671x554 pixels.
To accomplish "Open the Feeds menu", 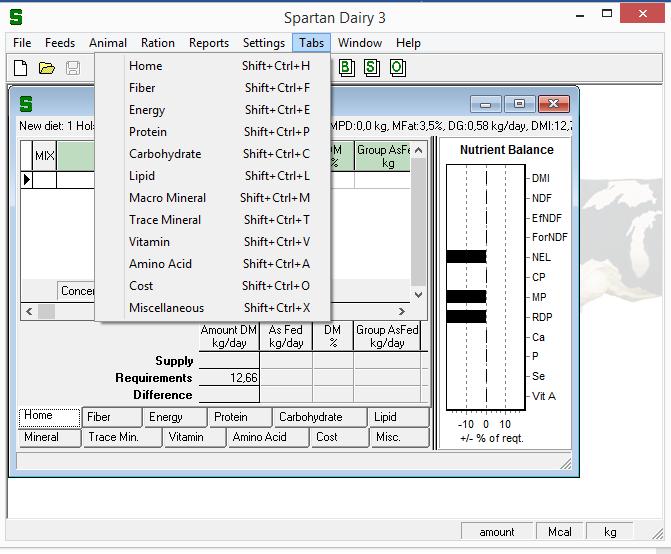I will [60, 43].
